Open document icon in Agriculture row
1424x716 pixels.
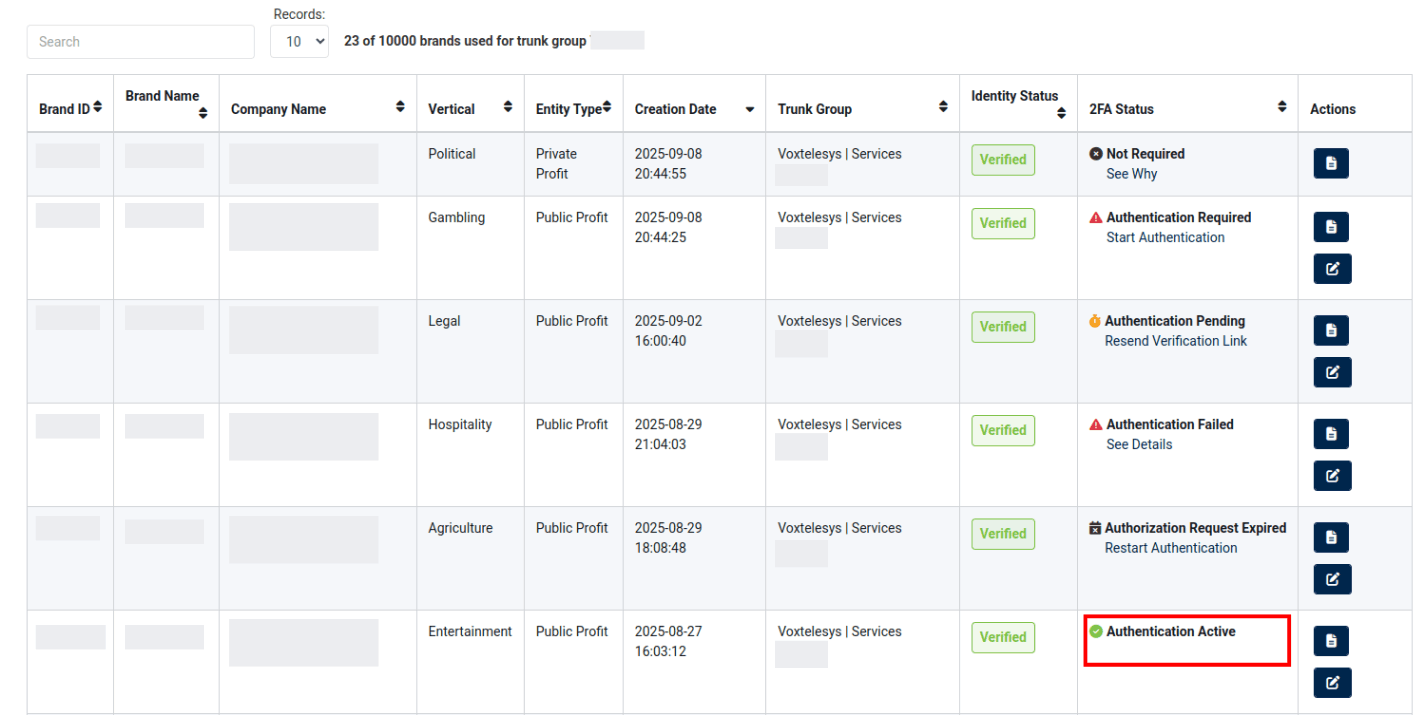click(1330, 538)
